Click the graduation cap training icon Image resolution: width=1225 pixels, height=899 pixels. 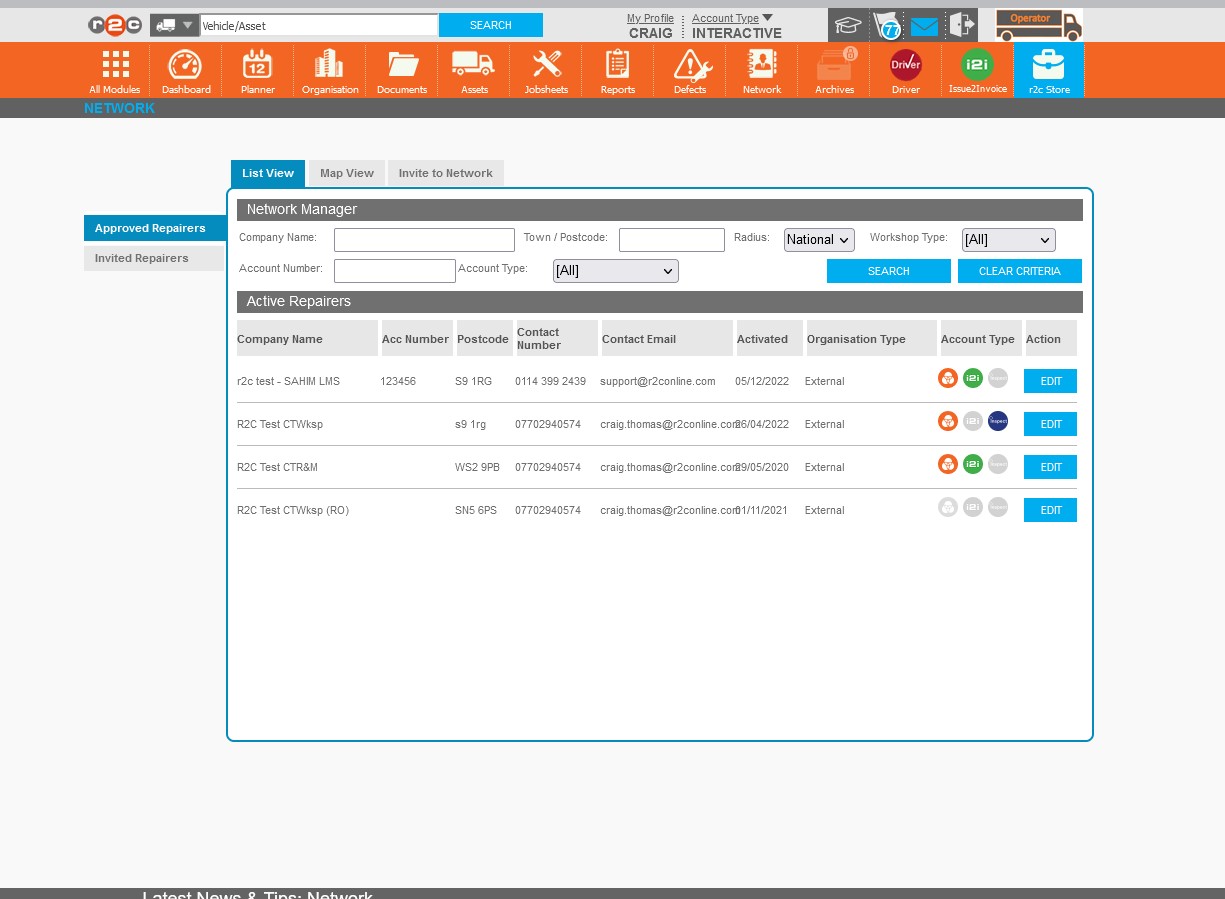(x=848, y=26)
